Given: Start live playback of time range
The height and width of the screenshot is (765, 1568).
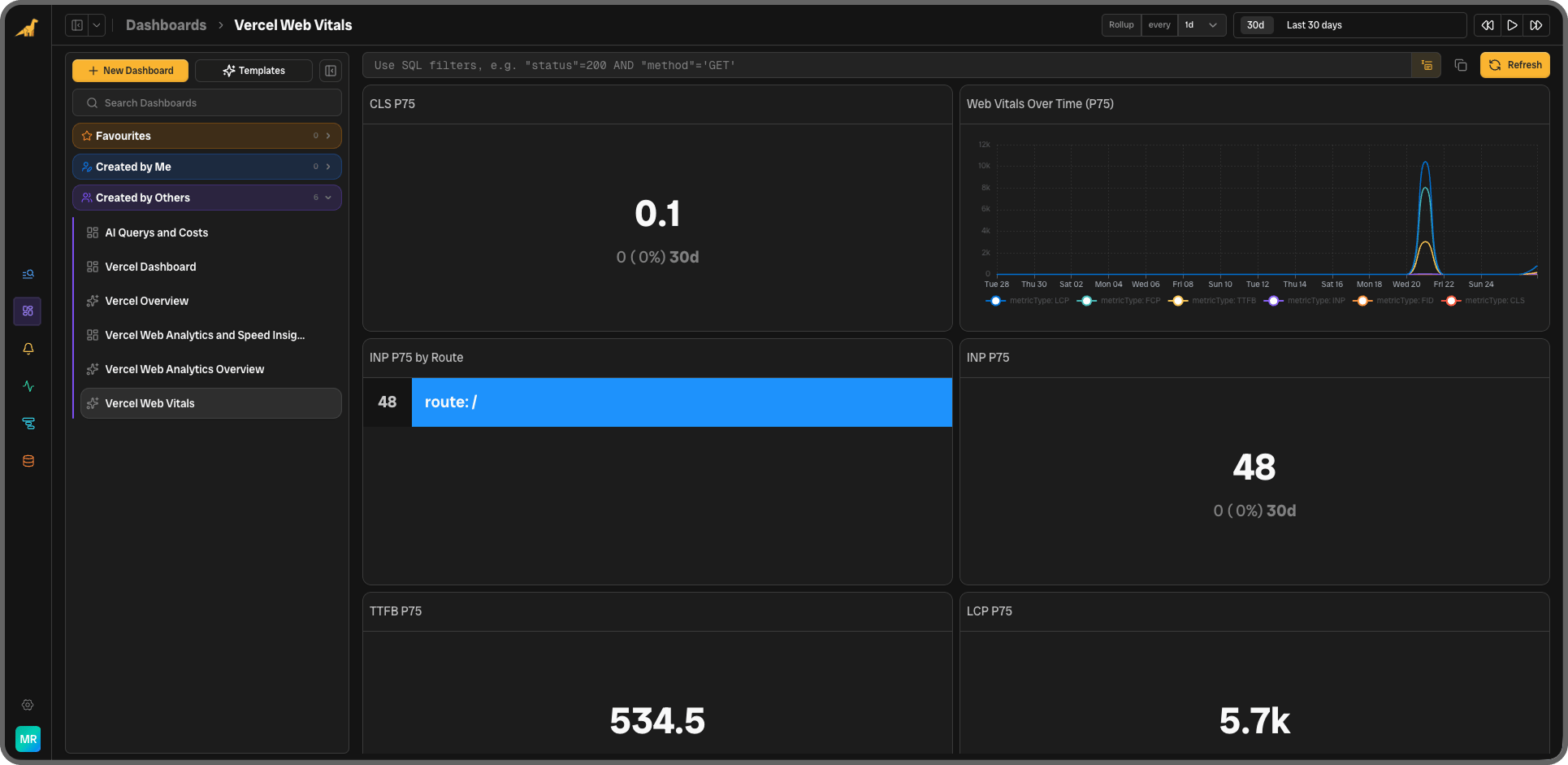Looking at the screenshot, I should click(1512, 25).
